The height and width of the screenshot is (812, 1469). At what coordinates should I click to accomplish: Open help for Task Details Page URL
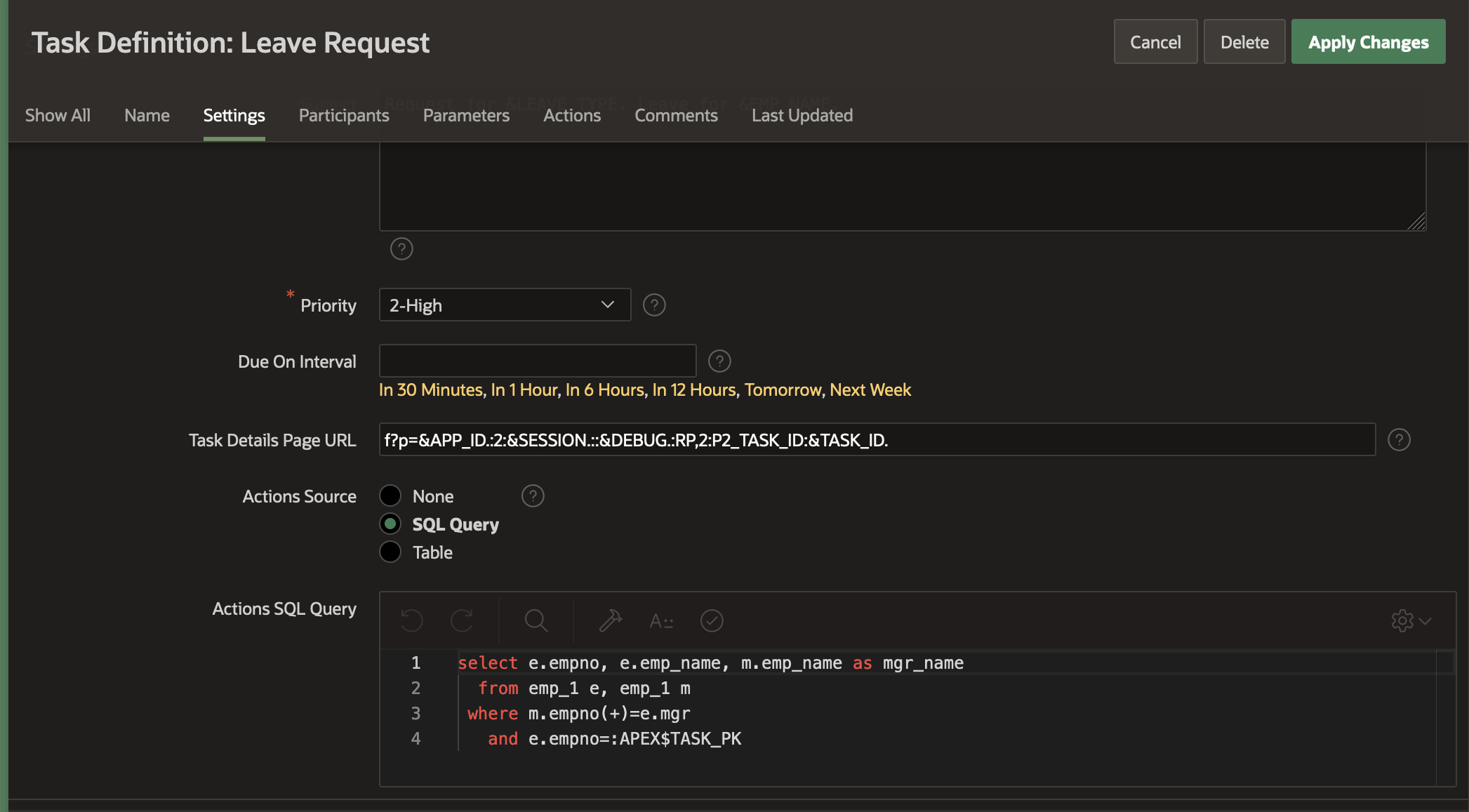pyautogui.click(x=1399, y=440)
